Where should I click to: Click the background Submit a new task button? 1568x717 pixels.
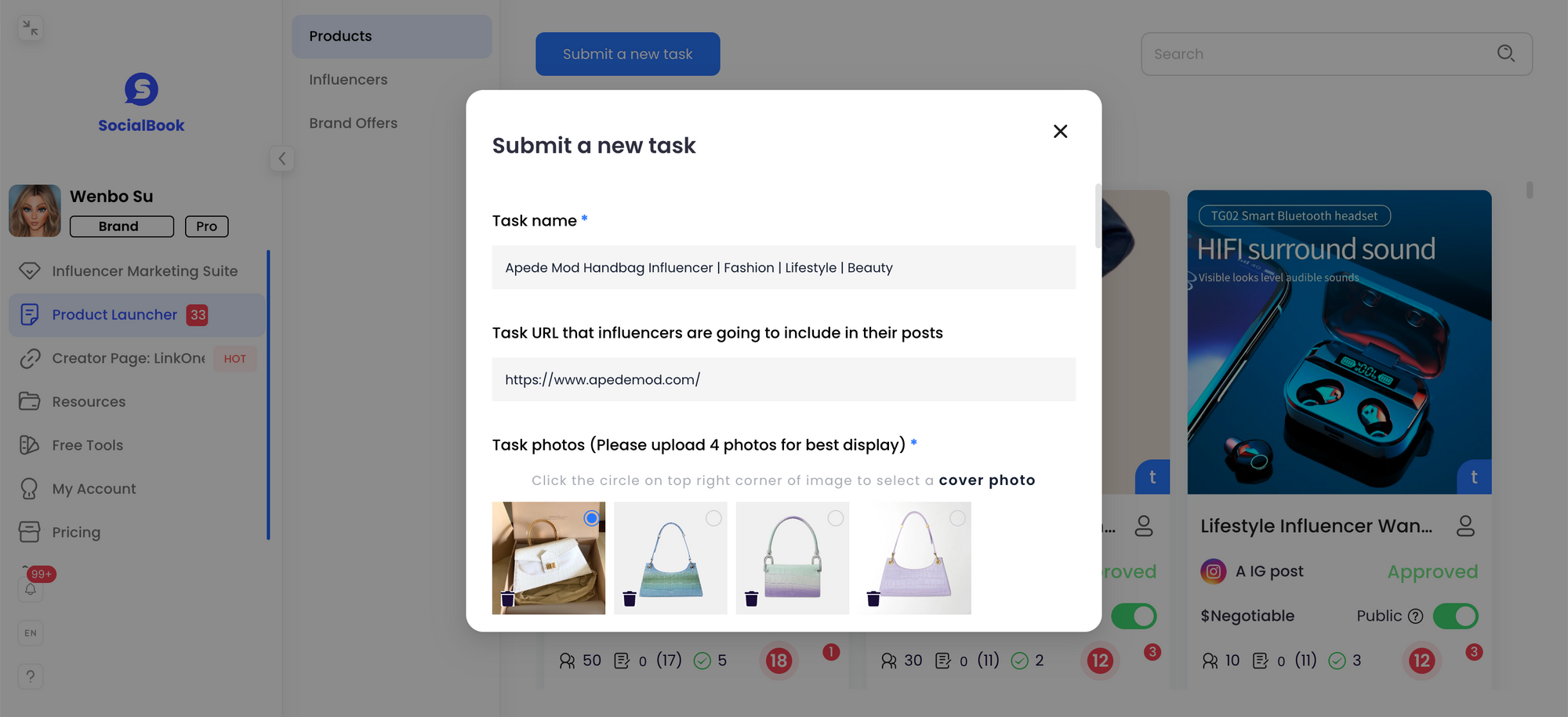point(628,54)
